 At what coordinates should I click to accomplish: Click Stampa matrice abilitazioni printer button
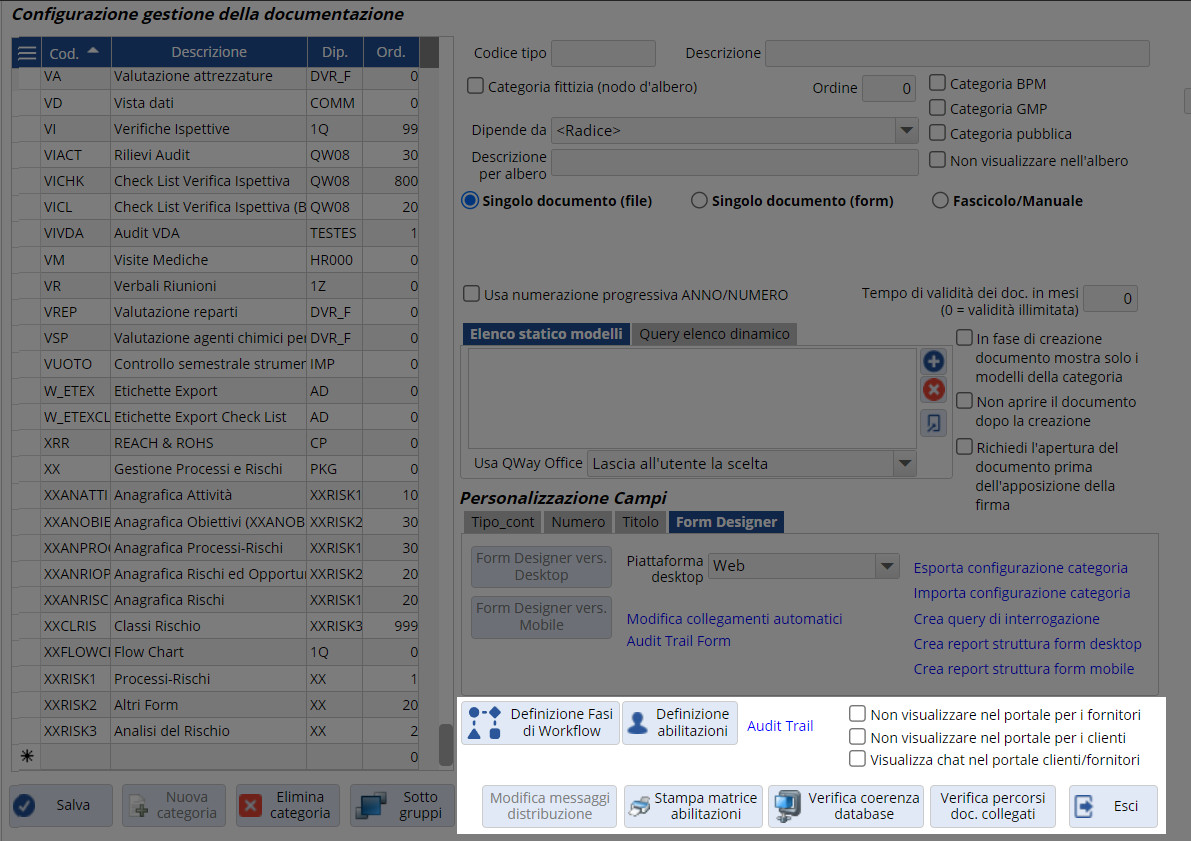click(x=693, y=806)
